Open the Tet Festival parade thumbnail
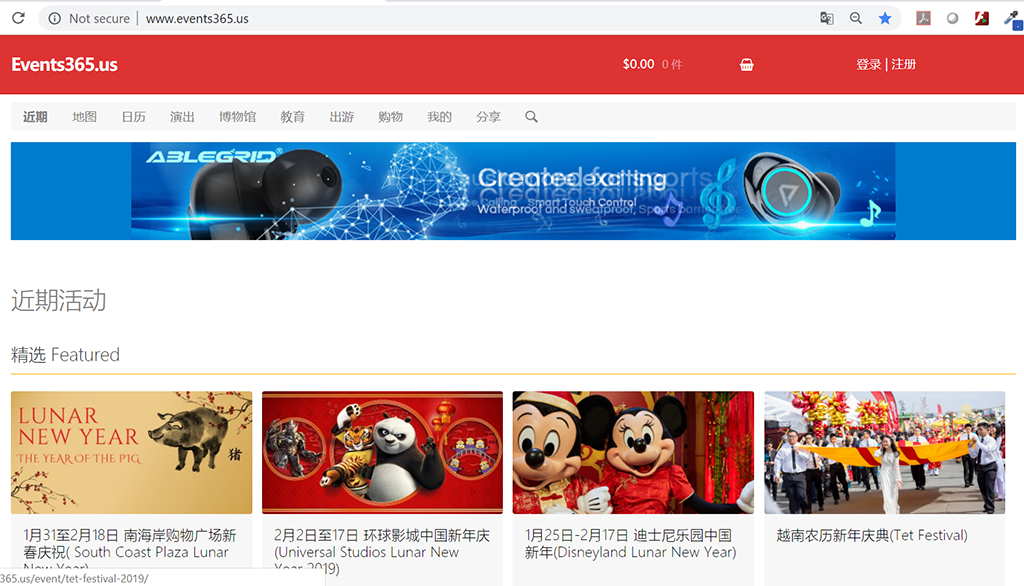The image size is (1024, 586). pyautogui.click(x=885, y=453)
